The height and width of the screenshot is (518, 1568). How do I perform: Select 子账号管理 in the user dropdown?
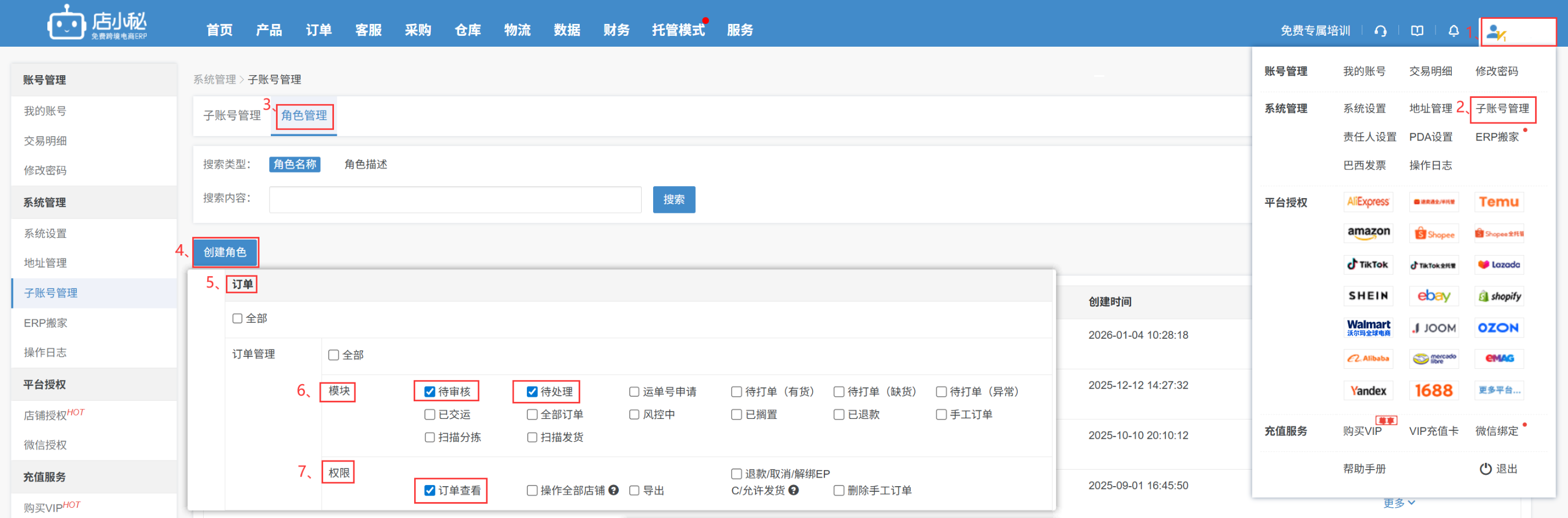[x=1501, y=108]
